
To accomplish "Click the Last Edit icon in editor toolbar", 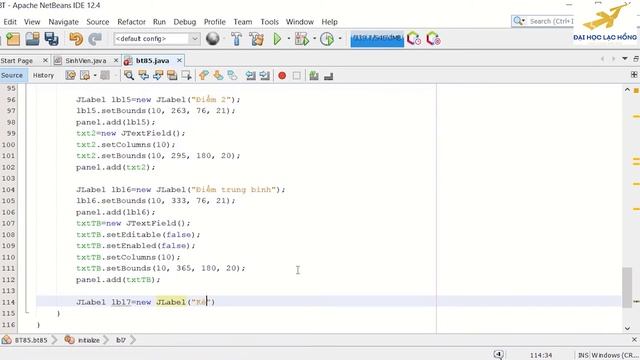I will pos(71,76).
